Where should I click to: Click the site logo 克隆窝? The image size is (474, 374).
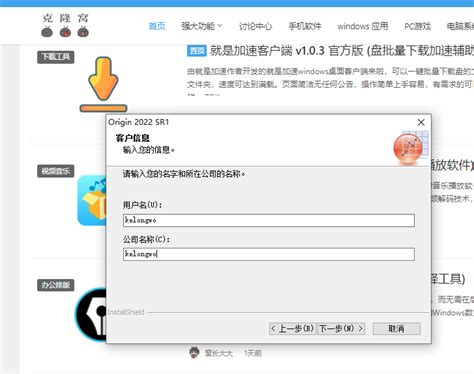tap(65, 25)
